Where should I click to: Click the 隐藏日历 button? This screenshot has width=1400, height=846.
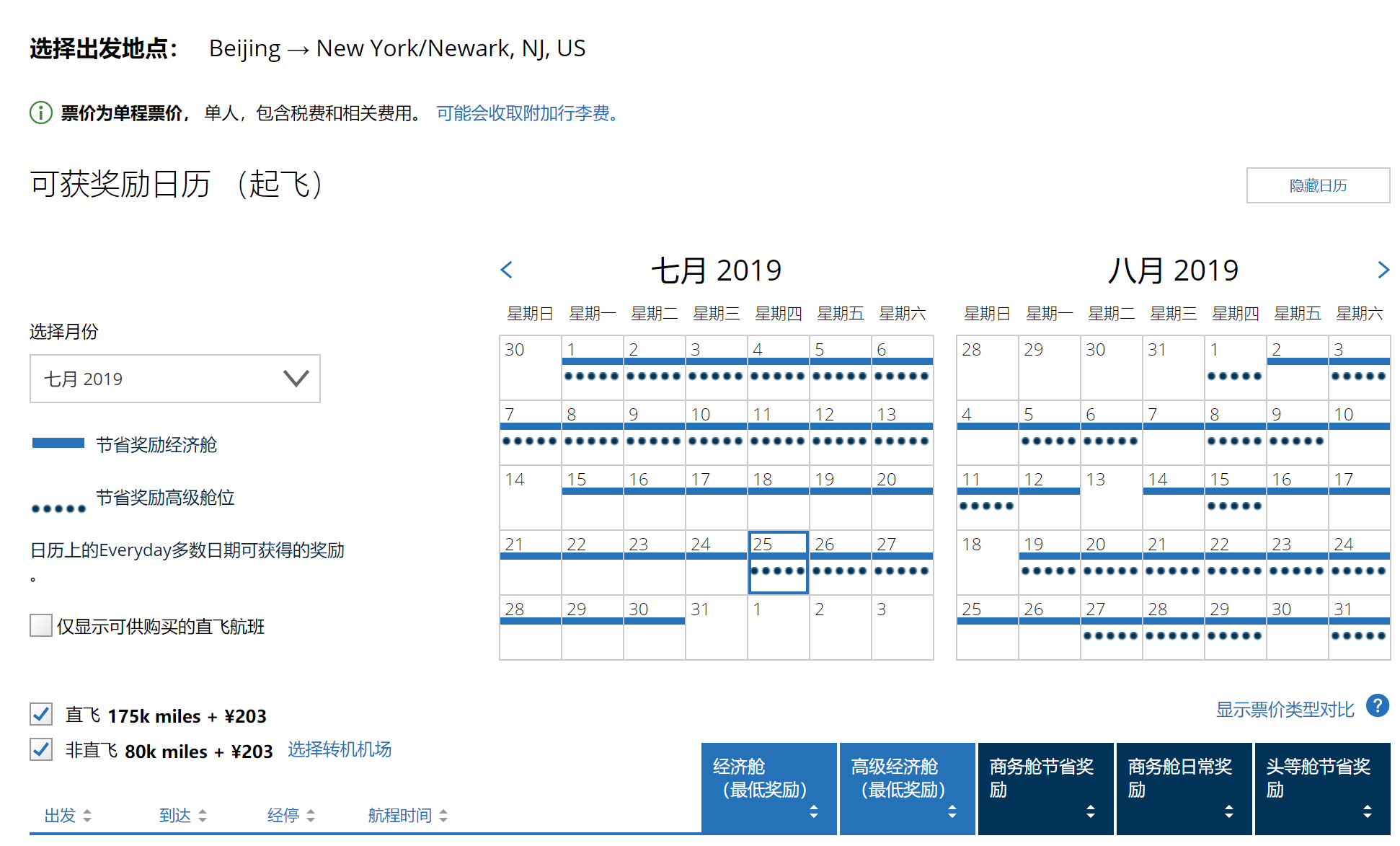click(1317, 185)
